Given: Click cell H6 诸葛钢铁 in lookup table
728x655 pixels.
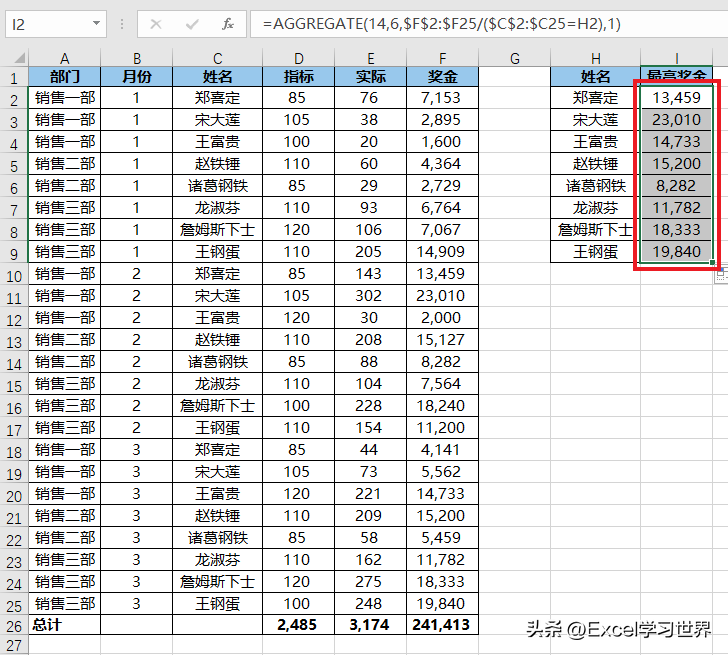Looking at the screenshot, I should pos(596,186).
